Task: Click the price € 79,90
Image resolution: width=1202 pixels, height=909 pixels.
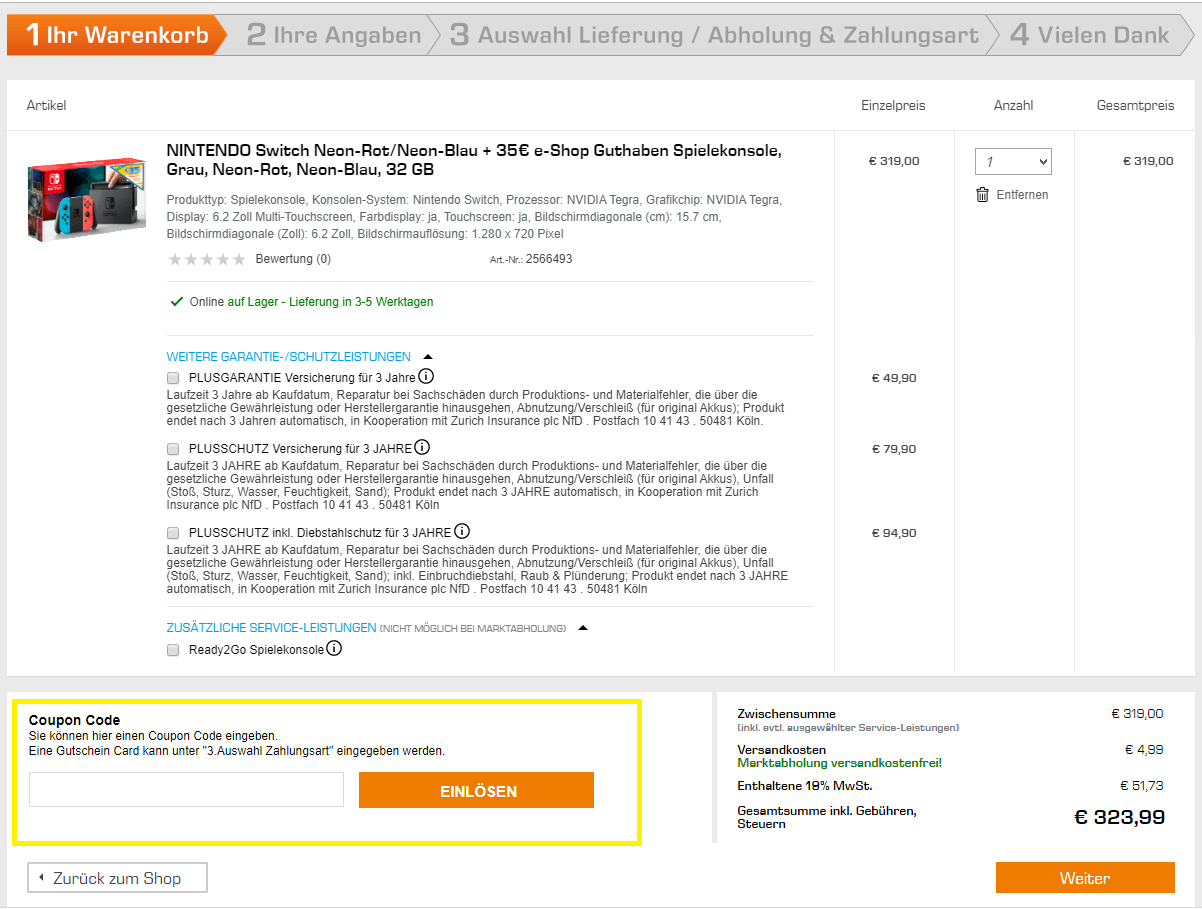Action: 894,449
